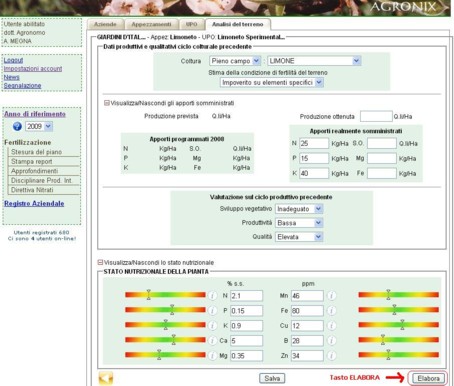Click the Mn ppm field showing 46

click(x=307, y=296)
